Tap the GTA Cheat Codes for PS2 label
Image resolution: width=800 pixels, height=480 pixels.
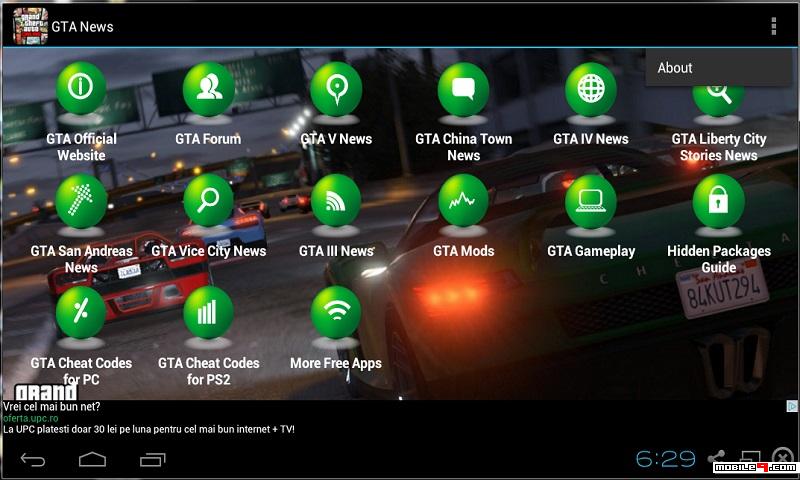click(208, 371)
